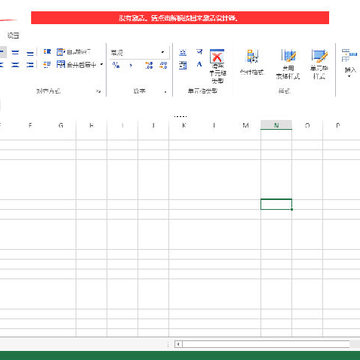
Task: Select column G header
Action: point(61,125)
